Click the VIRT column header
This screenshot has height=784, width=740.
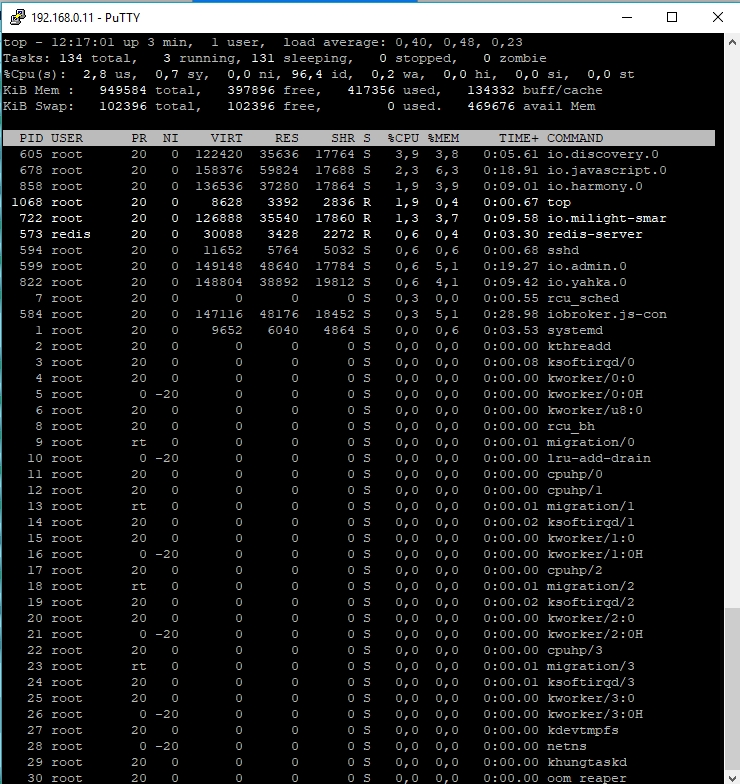226,138
